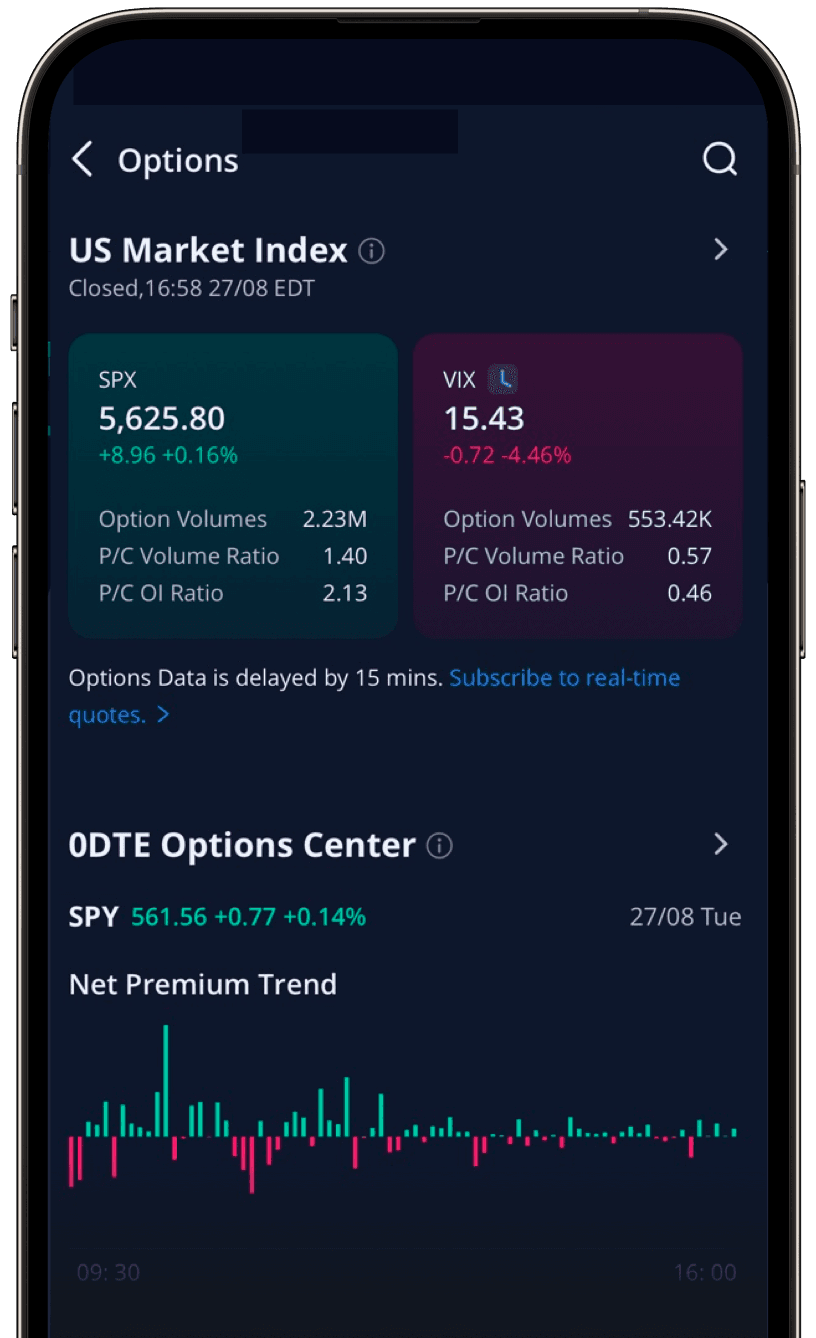Click the chevron after real-time quotes link
Screen dimensions: 816x1338
click(x=163, y=715)
